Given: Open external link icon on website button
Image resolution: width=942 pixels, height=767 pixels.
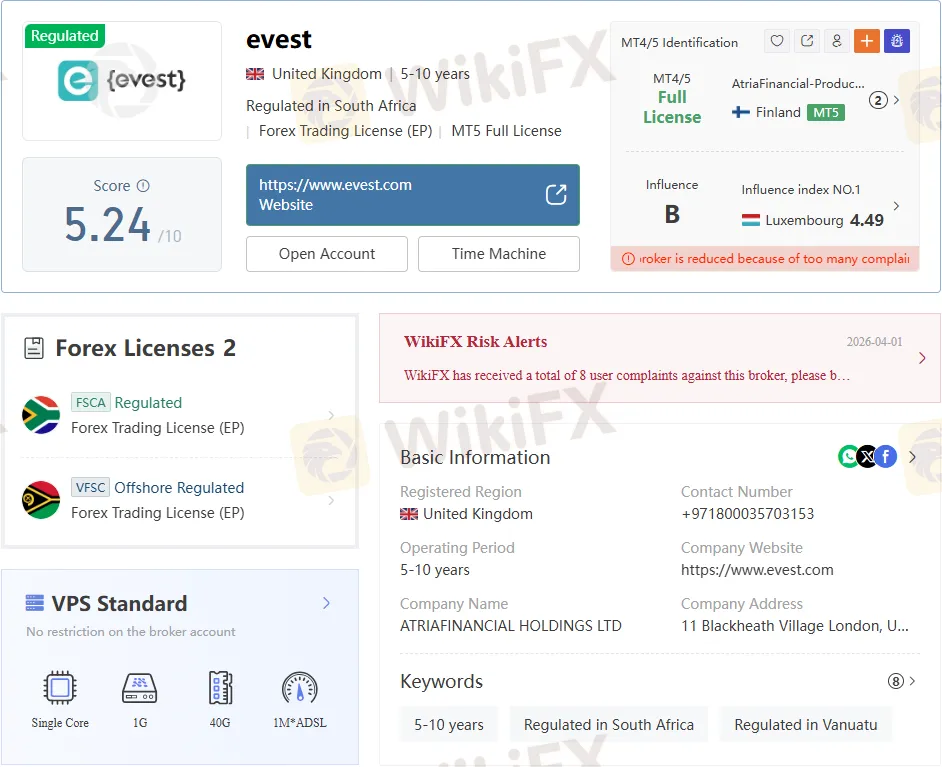Looking at the screenshot, I should pos(556,195).
